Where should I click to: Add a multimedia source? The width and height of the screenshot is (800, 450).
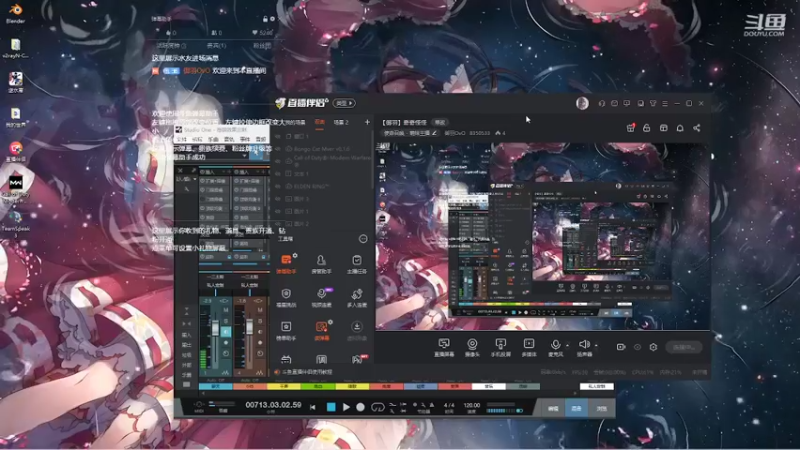(x=529, y=347)
